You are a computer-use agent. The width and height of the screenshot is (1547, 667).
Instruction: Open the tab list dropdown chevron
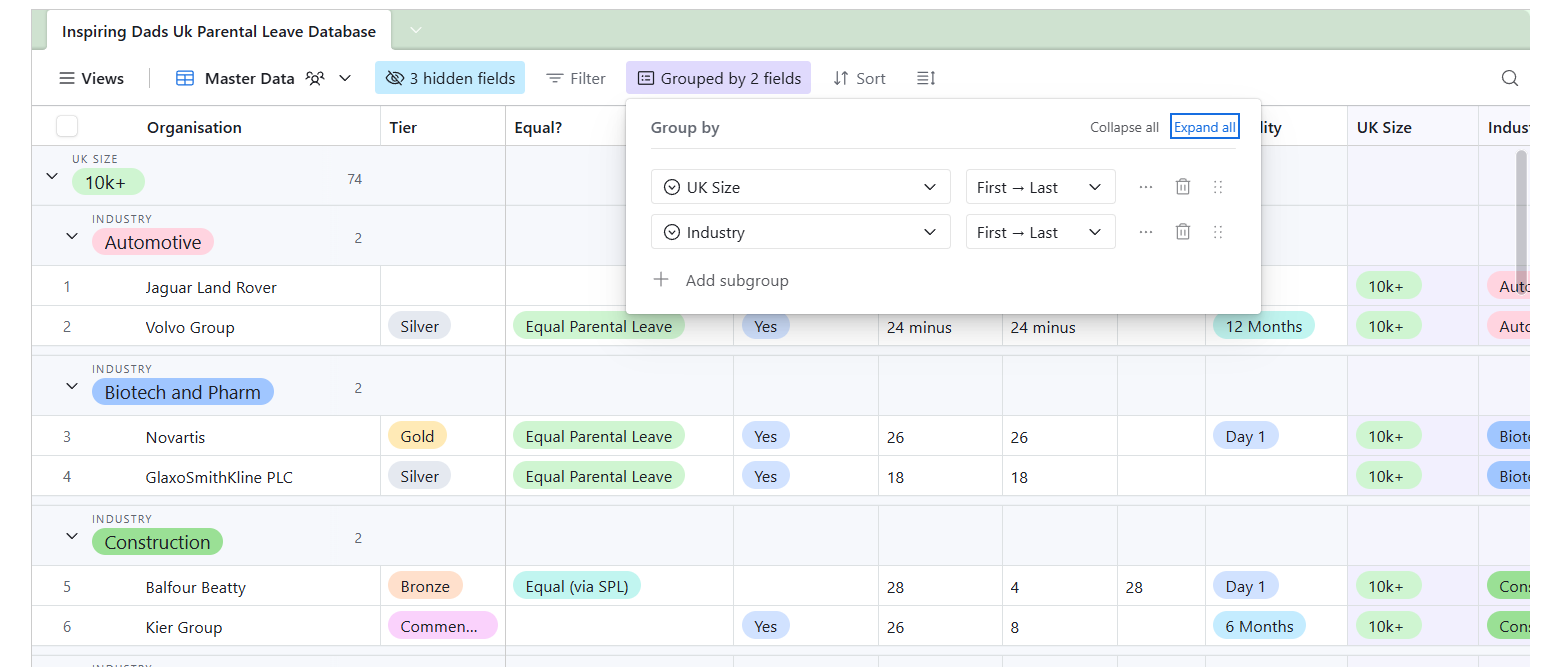(x=416, y=30)
